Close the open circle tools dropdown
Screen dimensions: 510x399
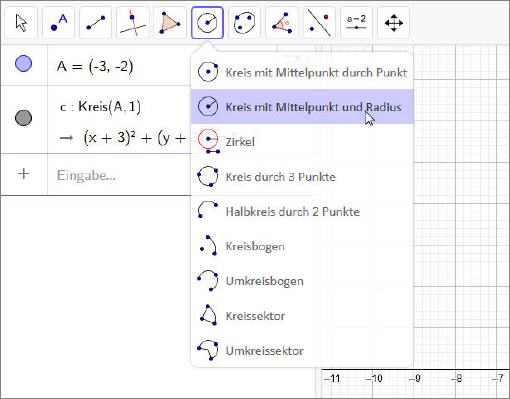(x=207, y=23)
